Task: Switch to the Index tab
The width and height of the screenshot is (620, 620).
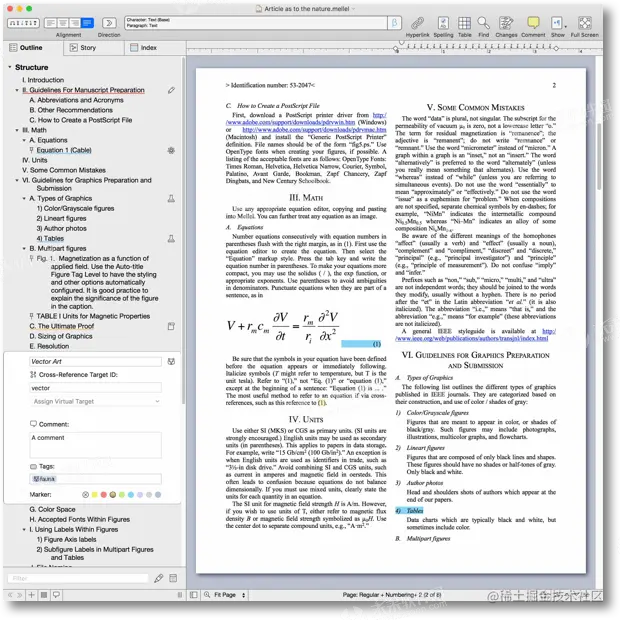Action: (x=144, y=47)
